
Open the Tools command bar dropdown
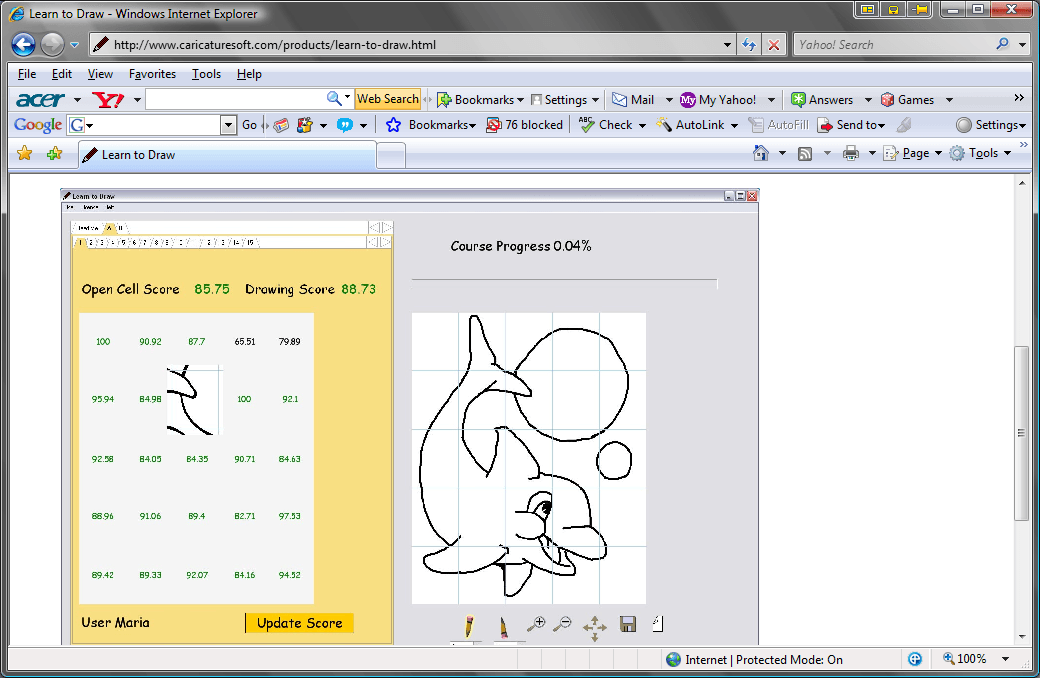coord(1008,154)
